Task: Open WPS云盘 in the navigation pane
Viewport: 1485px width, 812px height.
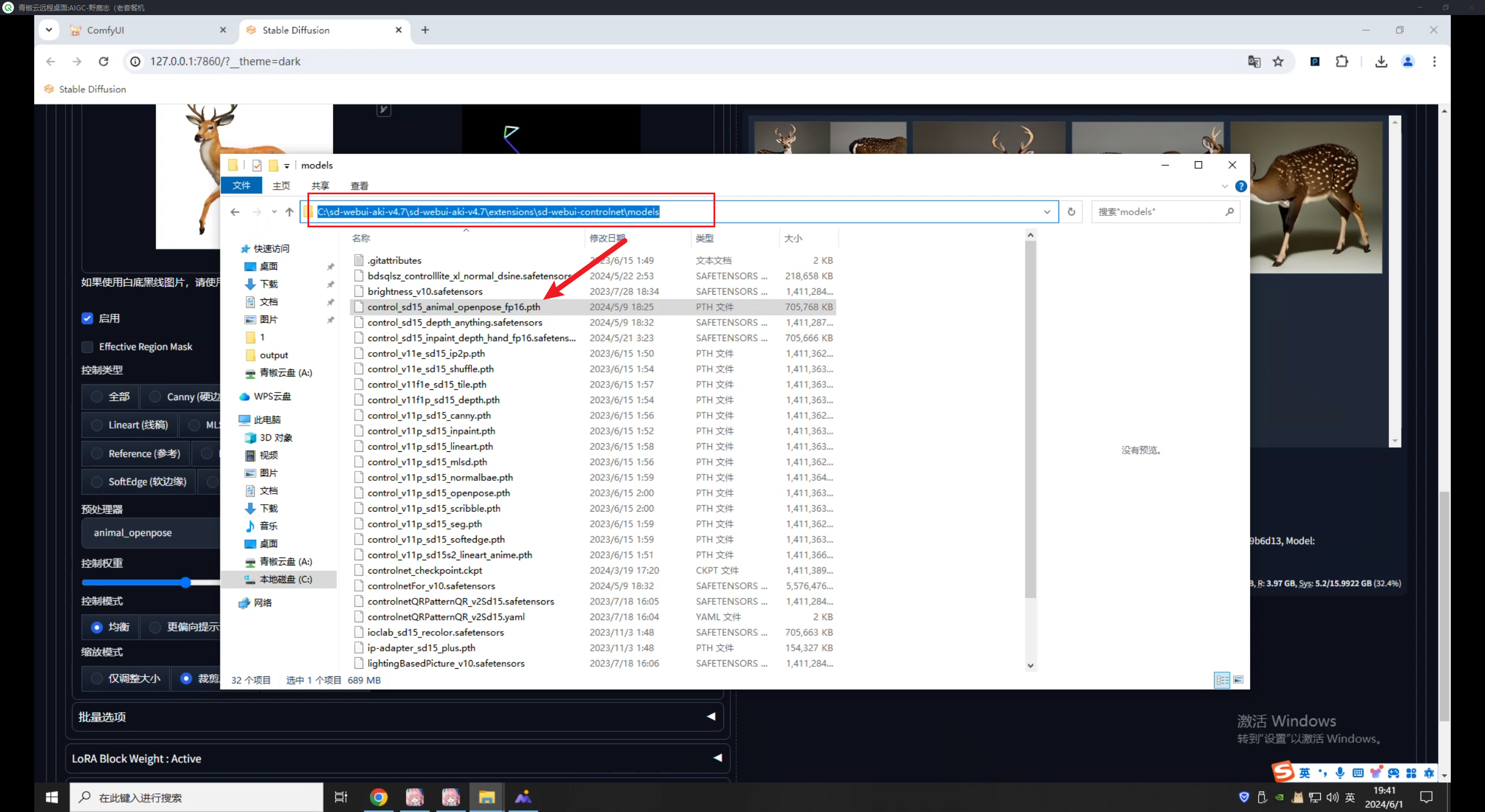Action: [272, 397]
